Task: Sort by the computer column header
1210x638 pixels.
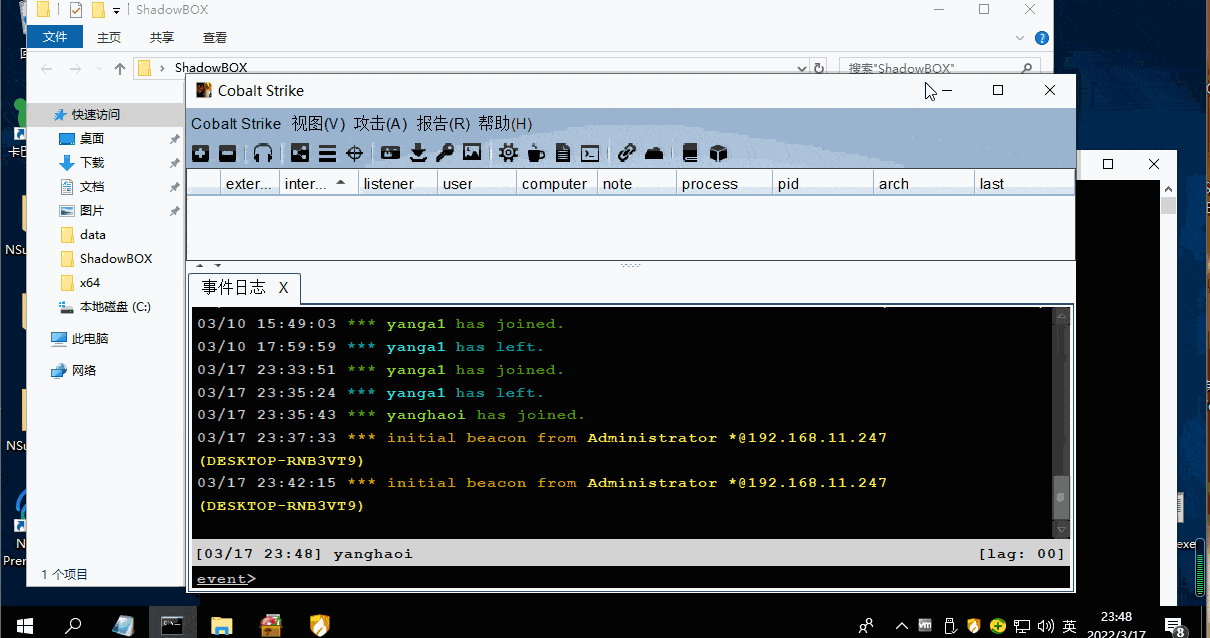Action: tap(557, 184)
